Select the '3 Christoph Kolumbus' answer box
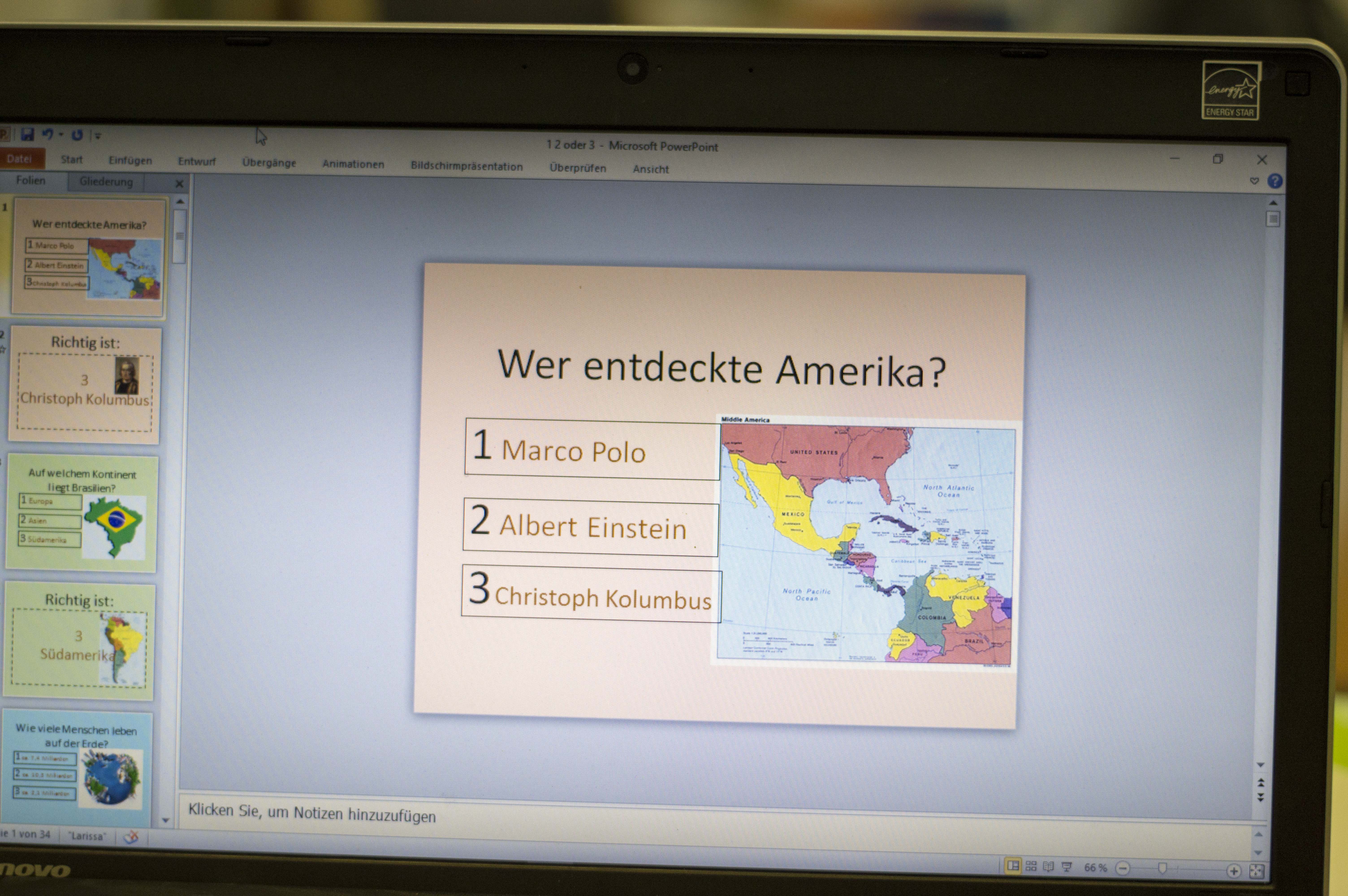The image size is (1348, 896). [591, 594]
